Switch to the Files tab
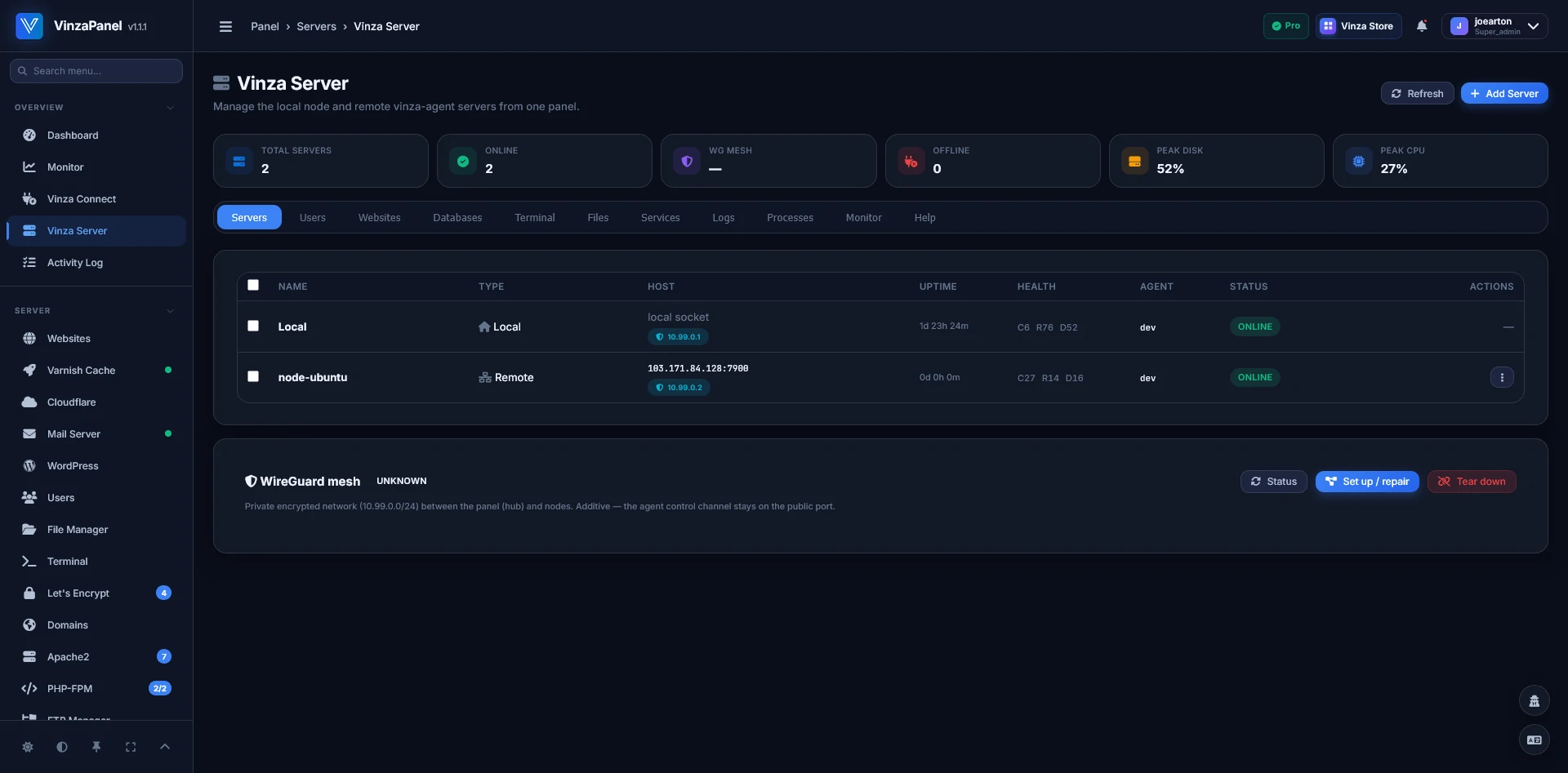The image size is (1568, 773). click(x=598, y=217)
